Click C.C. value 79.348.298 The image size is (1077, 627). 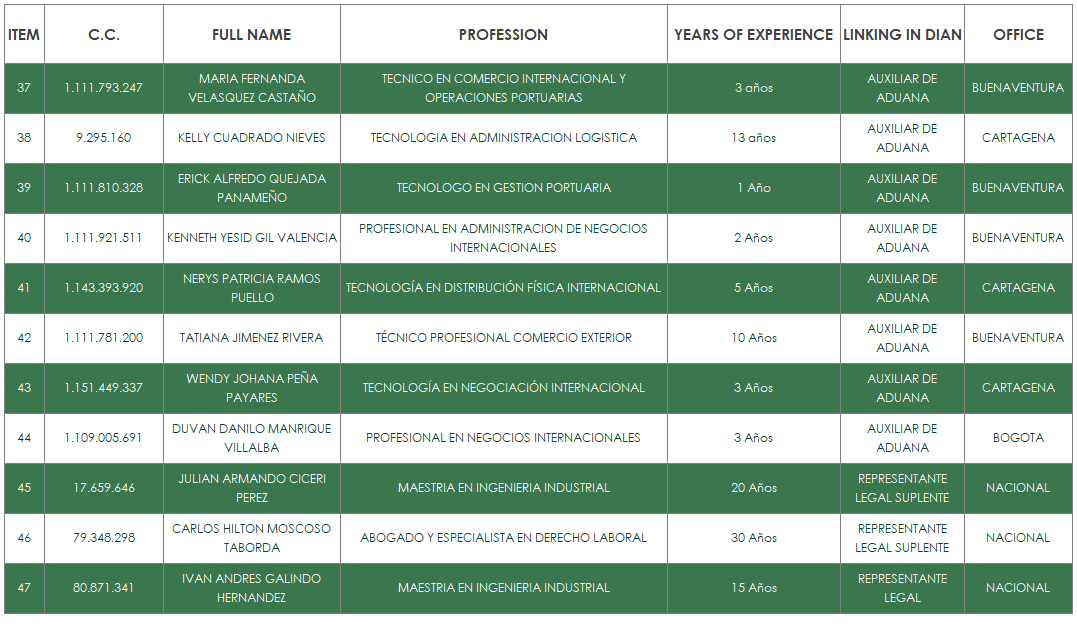coord(104,538)
